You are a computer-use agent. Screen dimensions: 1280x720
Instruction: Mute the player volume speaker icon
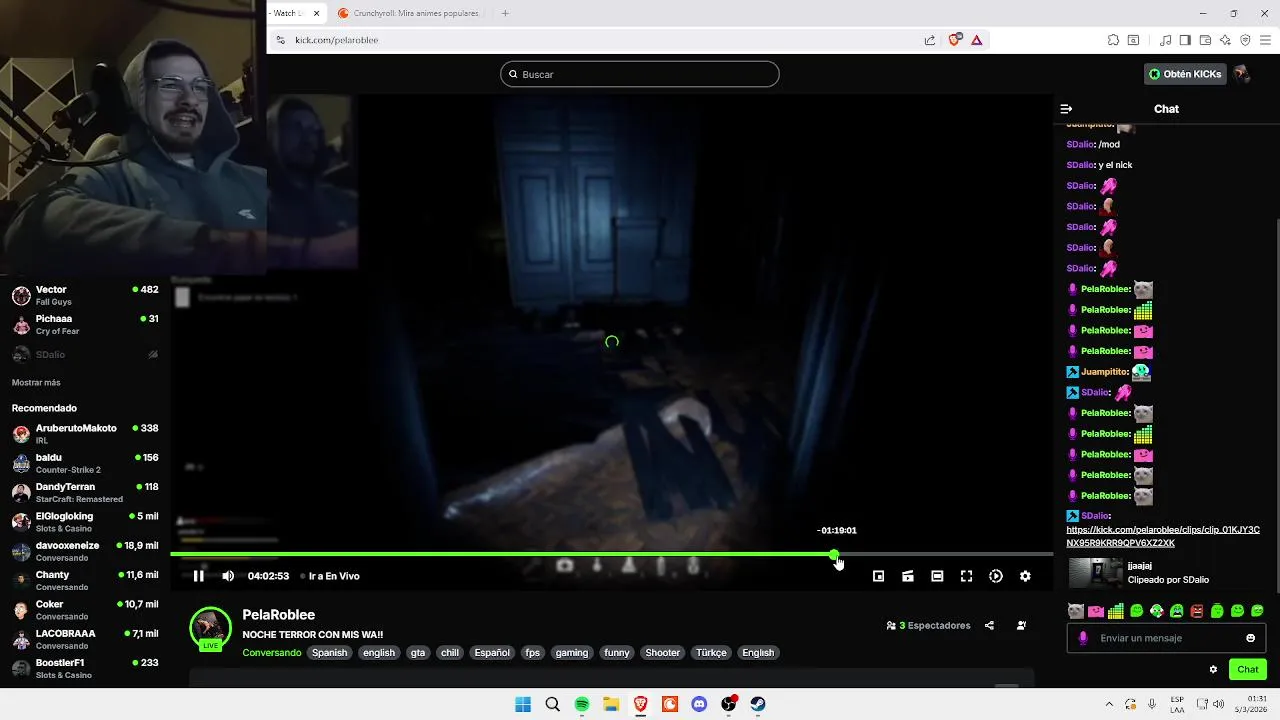(x=228, y=576)
